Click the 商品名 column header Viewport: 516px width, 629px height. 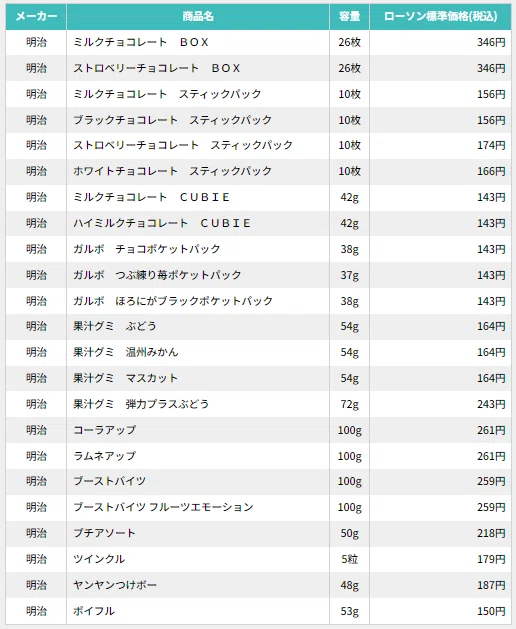pos(198,16)
